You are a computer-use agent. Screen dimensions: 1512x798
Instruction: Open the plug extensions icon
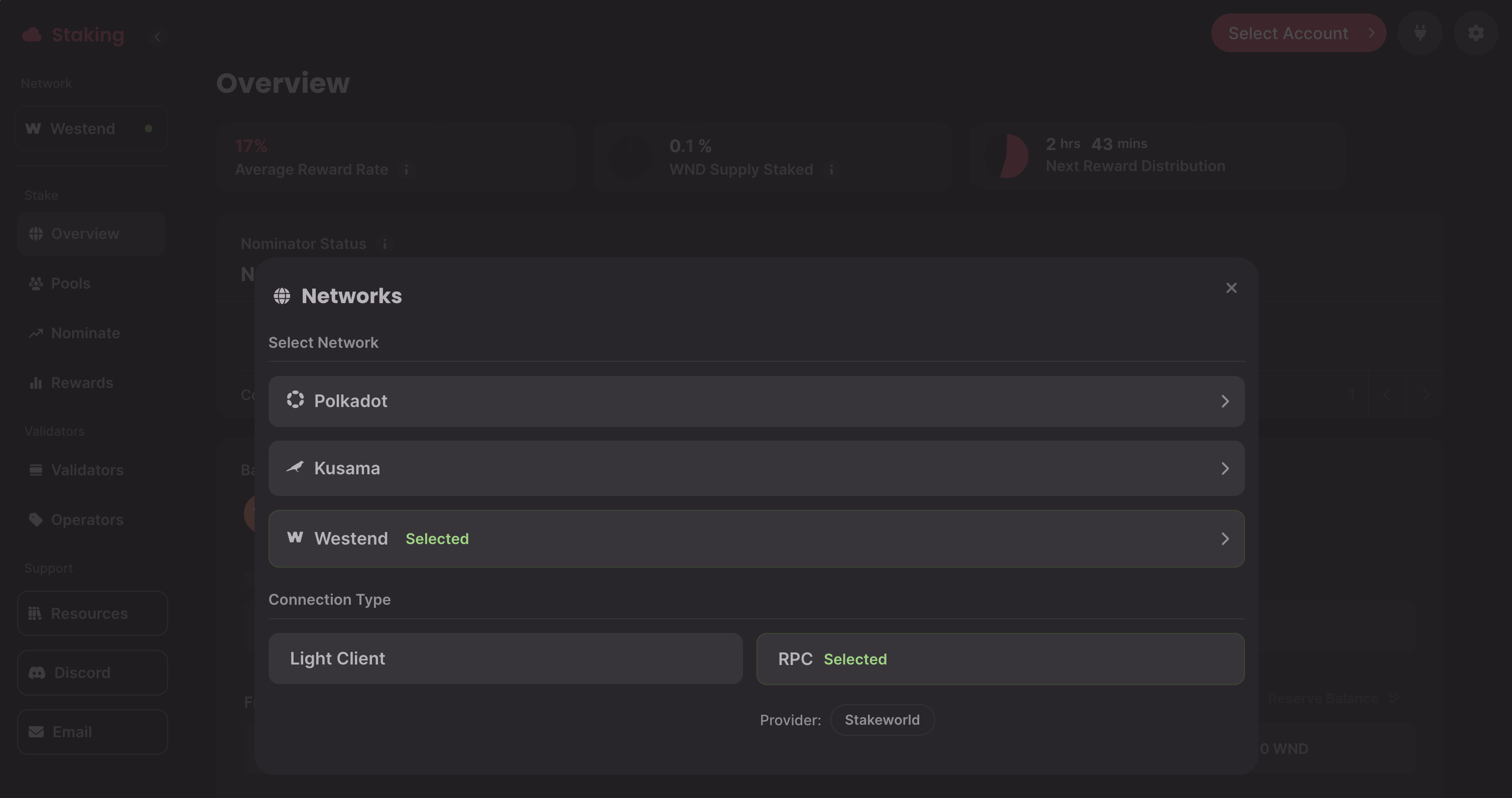click(x=1420, y=33)
